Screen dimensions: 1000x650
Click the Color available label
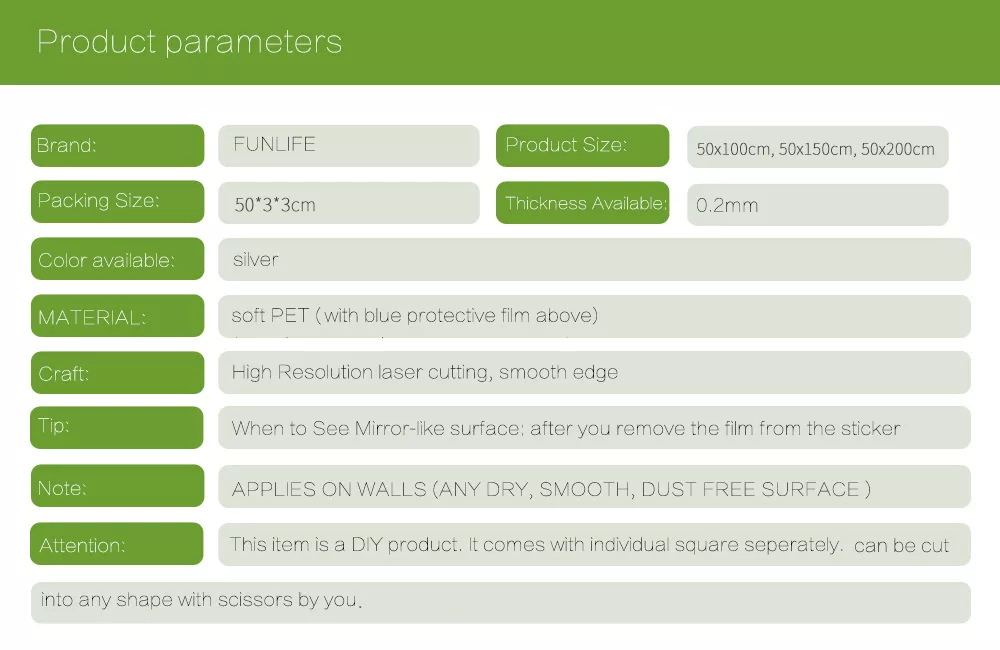117,260
